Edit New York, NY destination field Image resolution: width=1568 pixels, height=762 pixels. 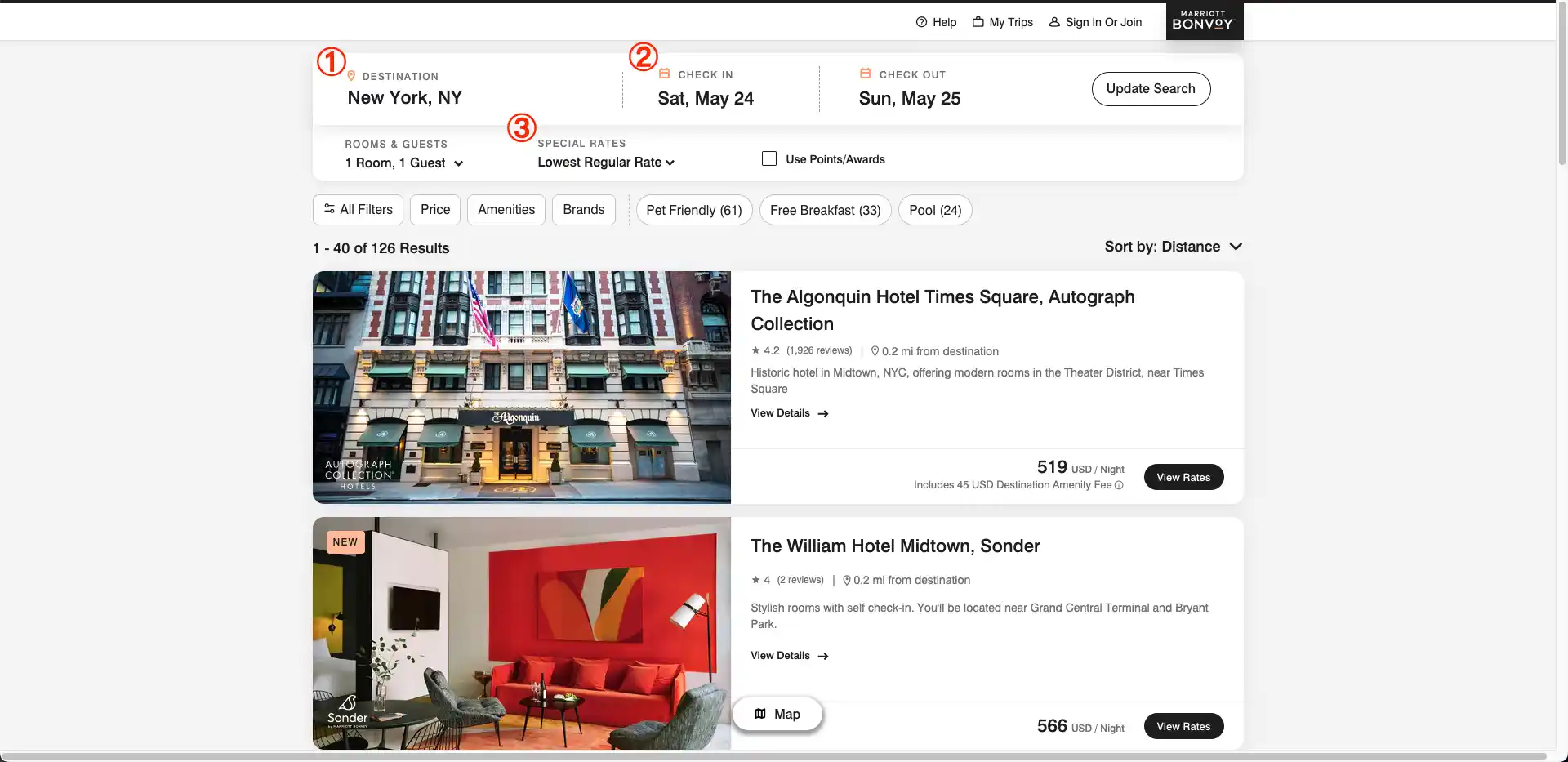click(405, 98)
